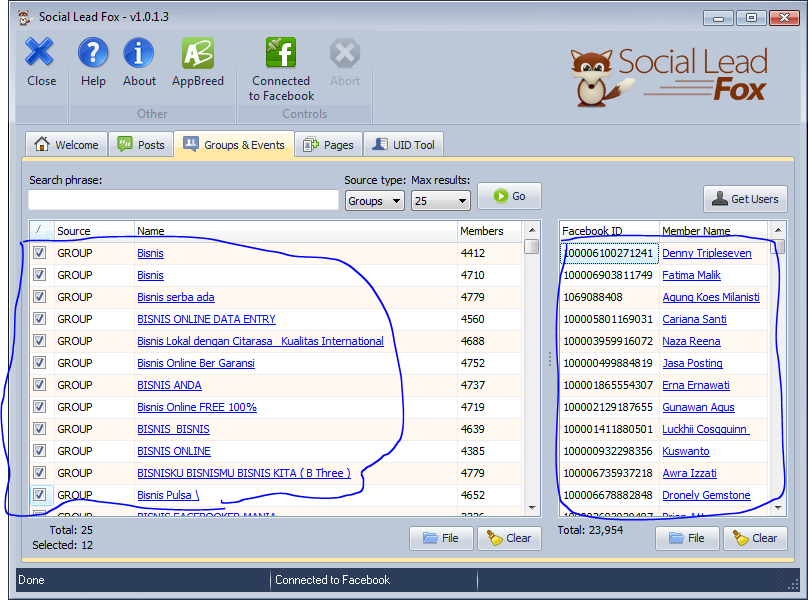Open Kuswanto member link
This screenshot has height=600, width=808.
[x=685, y=452]
